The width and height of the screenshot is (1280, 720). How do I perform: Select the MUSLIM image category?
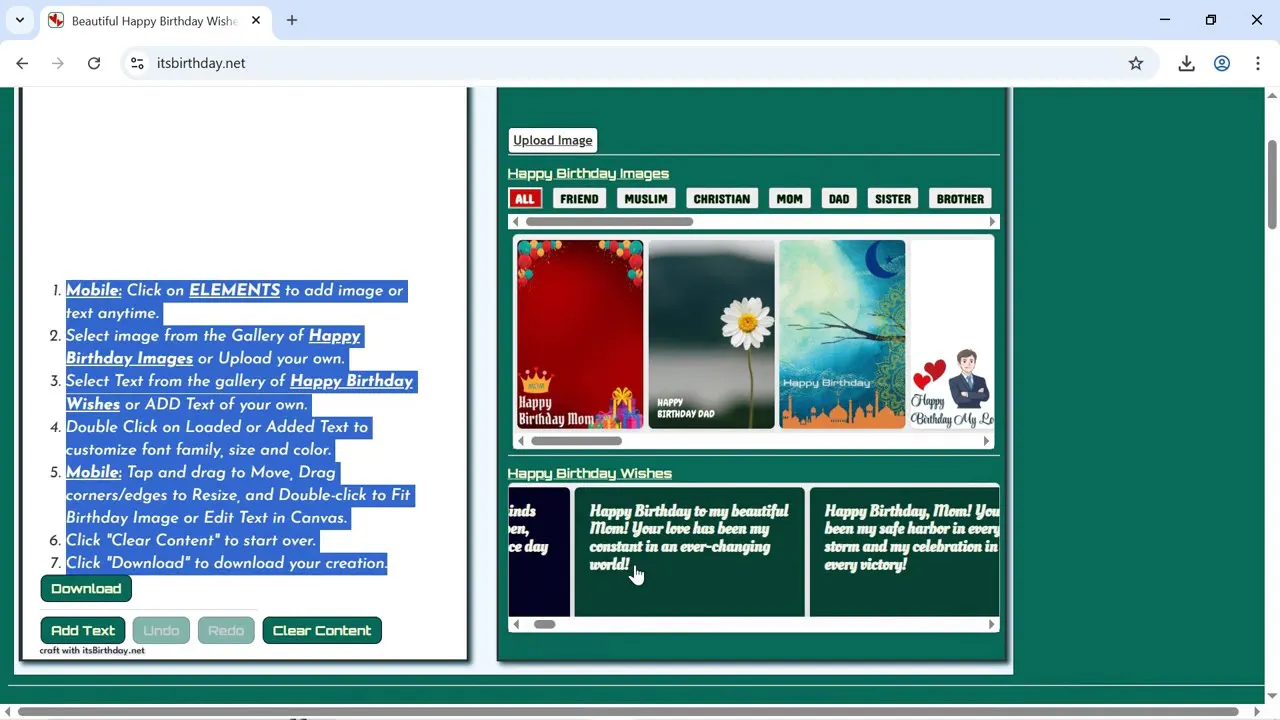pyautogui.click(x=646, y=199)
